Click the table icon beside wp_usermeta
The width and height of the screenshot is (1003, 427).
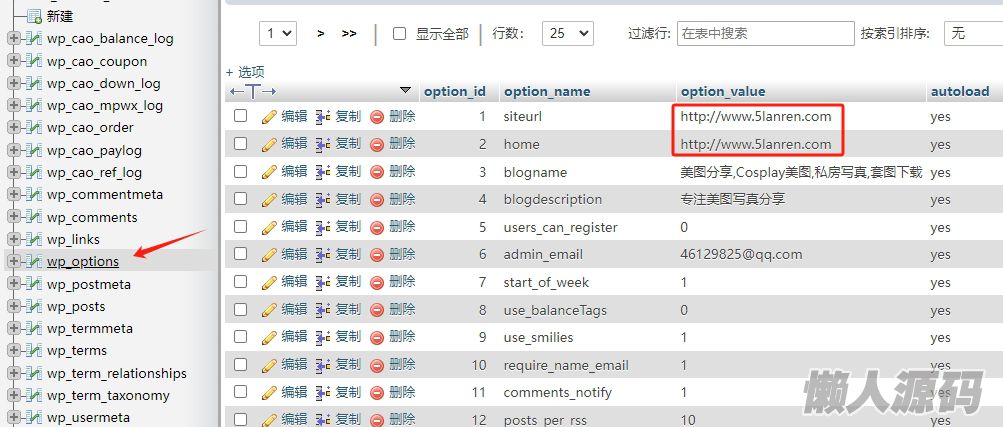pyautogui.click(x=34, y=417)
